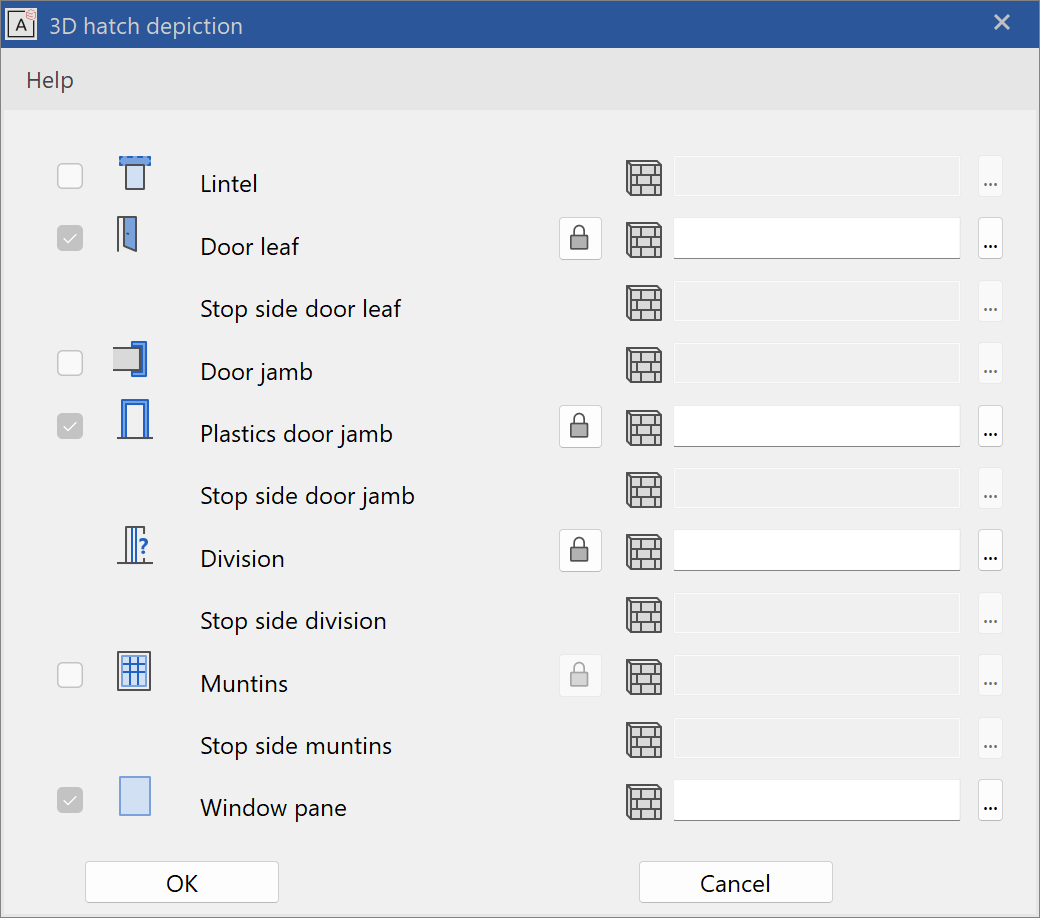
Task: Click the Plastics door jamb hatch input field
Action: tap(816, 426)
